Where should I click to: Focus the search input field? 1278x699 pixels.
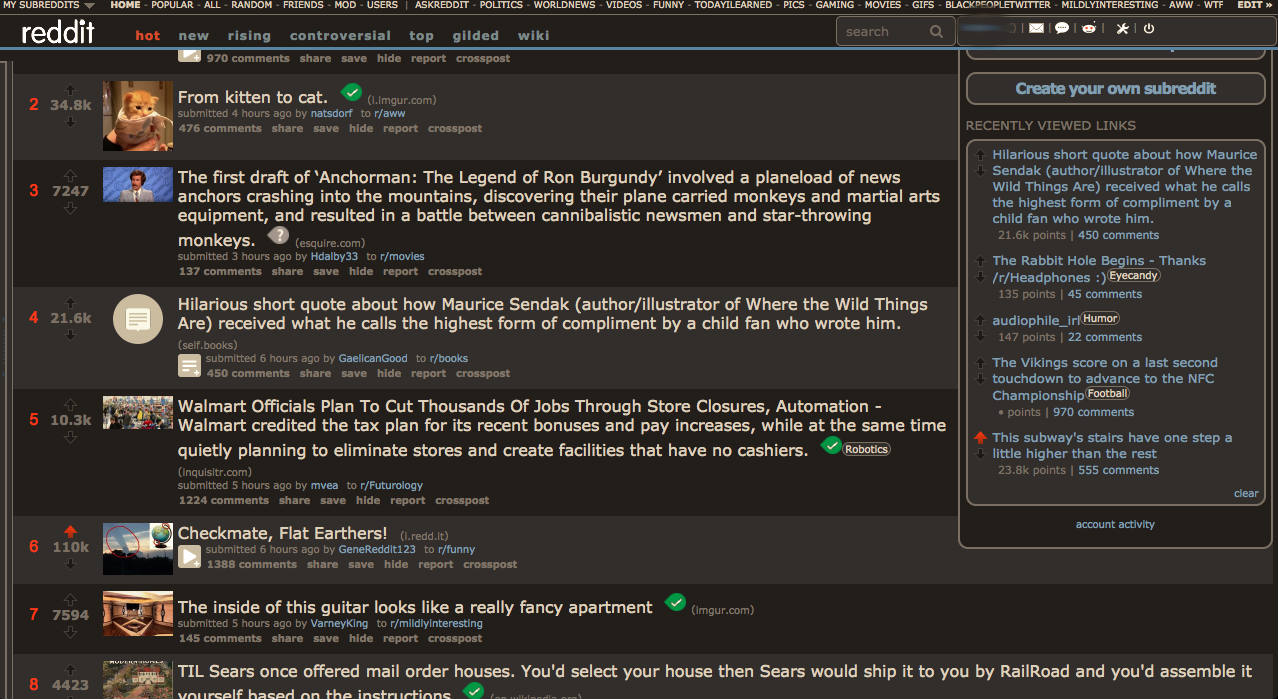pyautogui.click(x=884, y=32)
